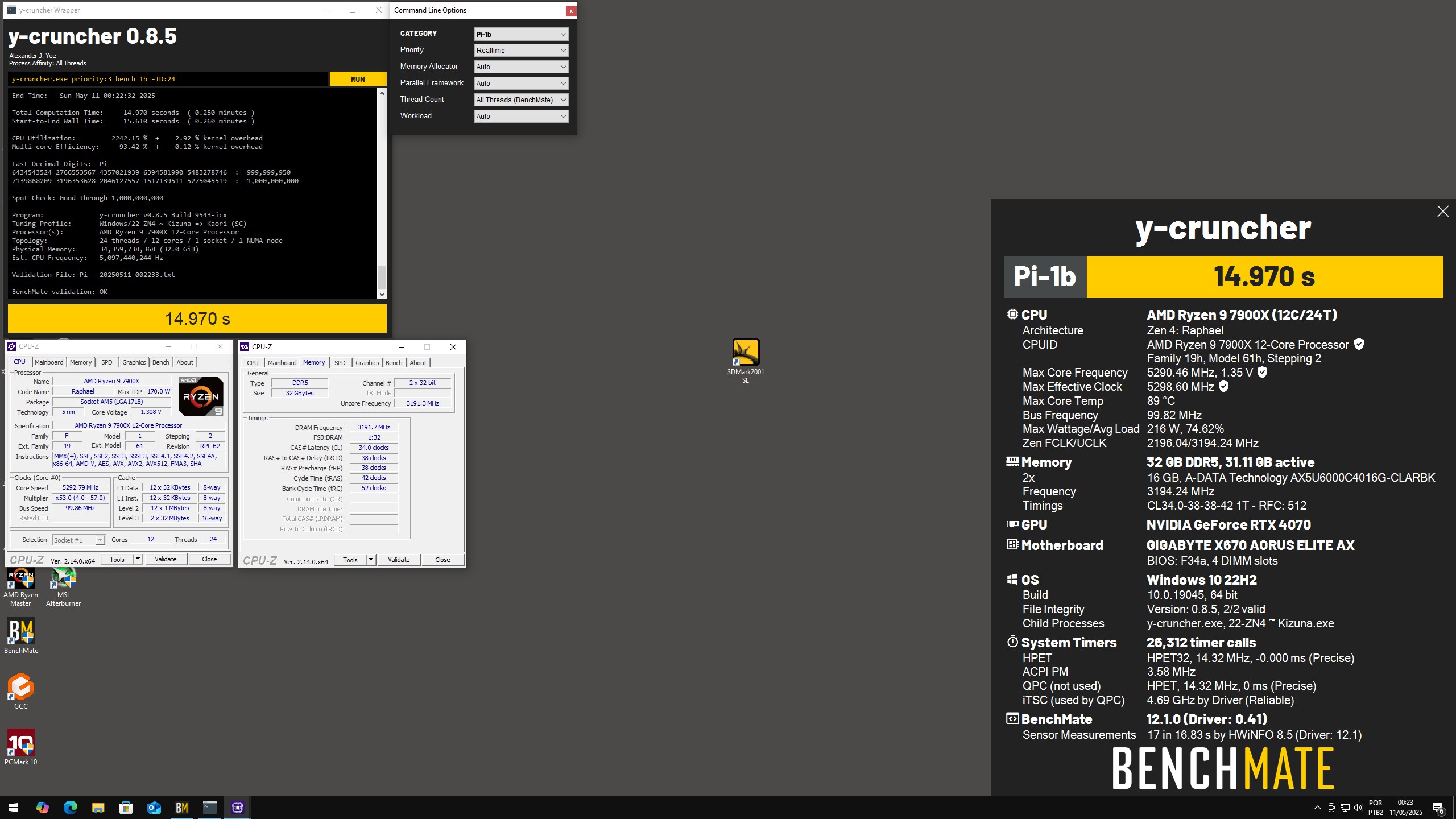
Task: Open Copilot from the taskbar
Action: tap(42, 808)
